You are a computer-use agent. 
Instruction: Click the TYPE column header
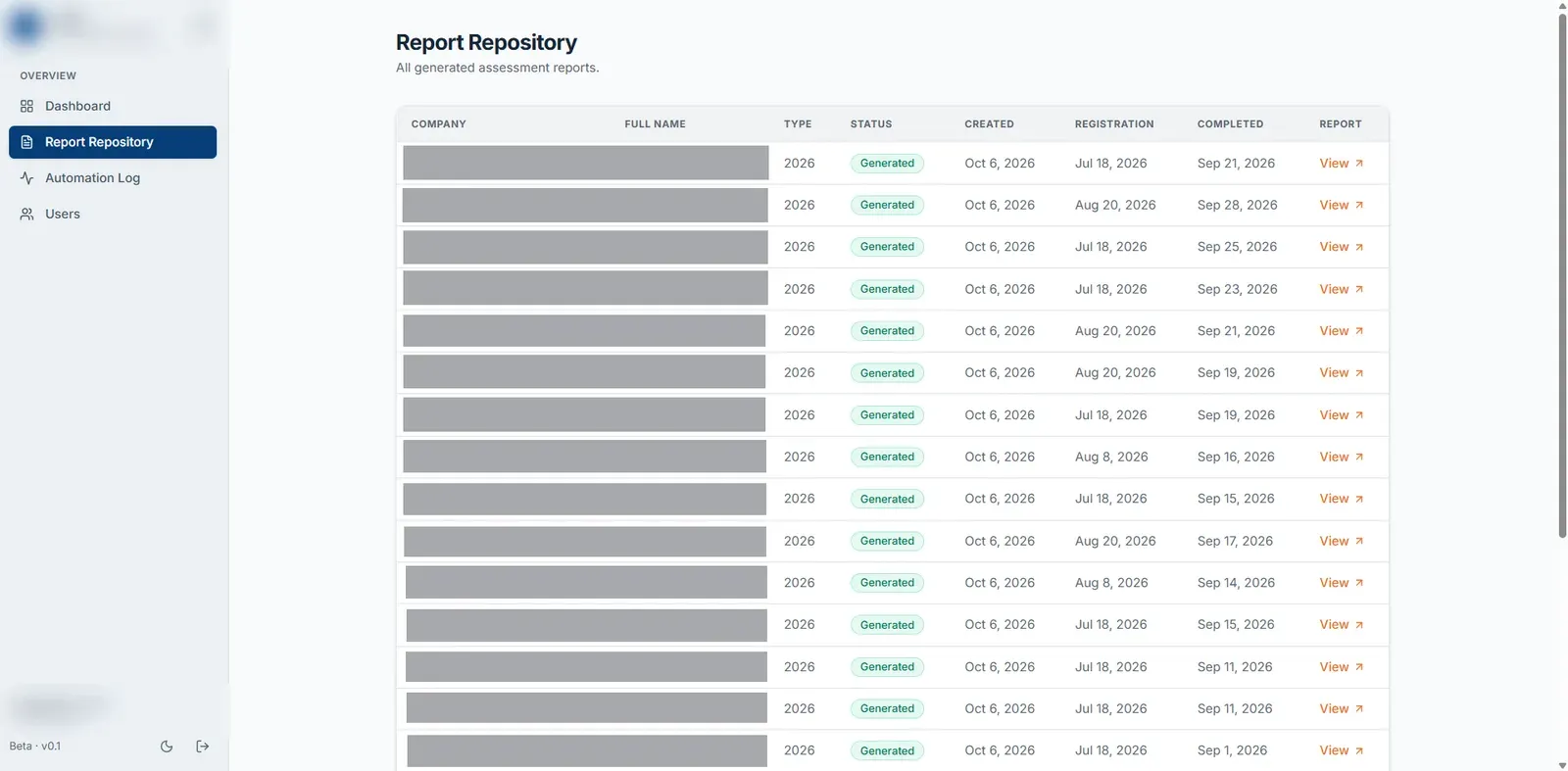tap(798, 124)
